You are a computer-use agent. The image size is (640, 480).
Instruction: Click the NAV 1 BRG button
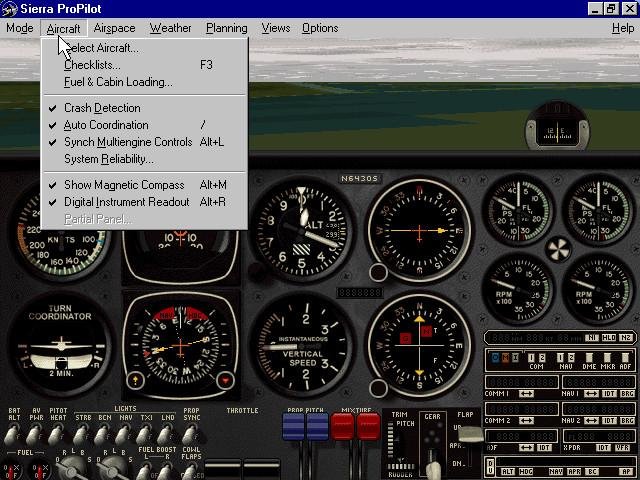pyautogui.click(x=627, y=394)
